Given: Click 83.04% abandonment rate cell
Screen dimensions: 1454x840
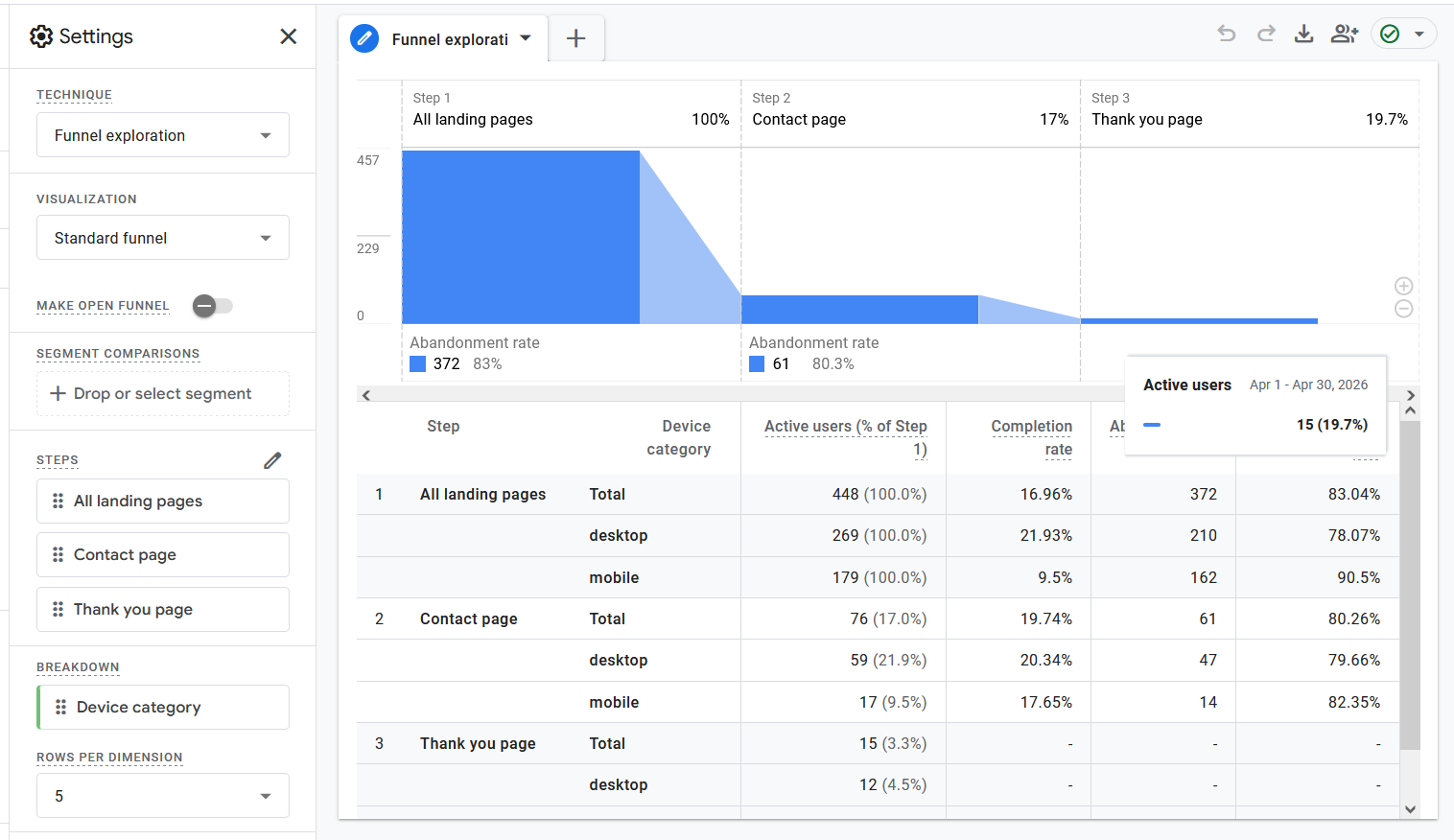Looking at the screenshot, I should point(1354,494).
